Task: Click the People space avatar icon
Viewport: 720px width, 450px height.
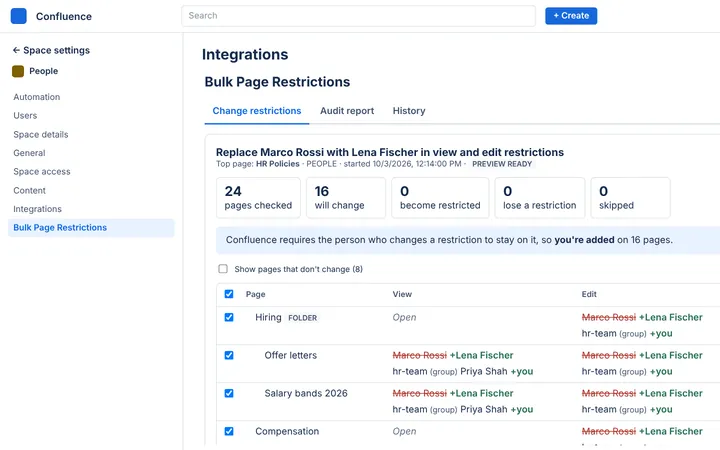Action: tap(18, 71)
